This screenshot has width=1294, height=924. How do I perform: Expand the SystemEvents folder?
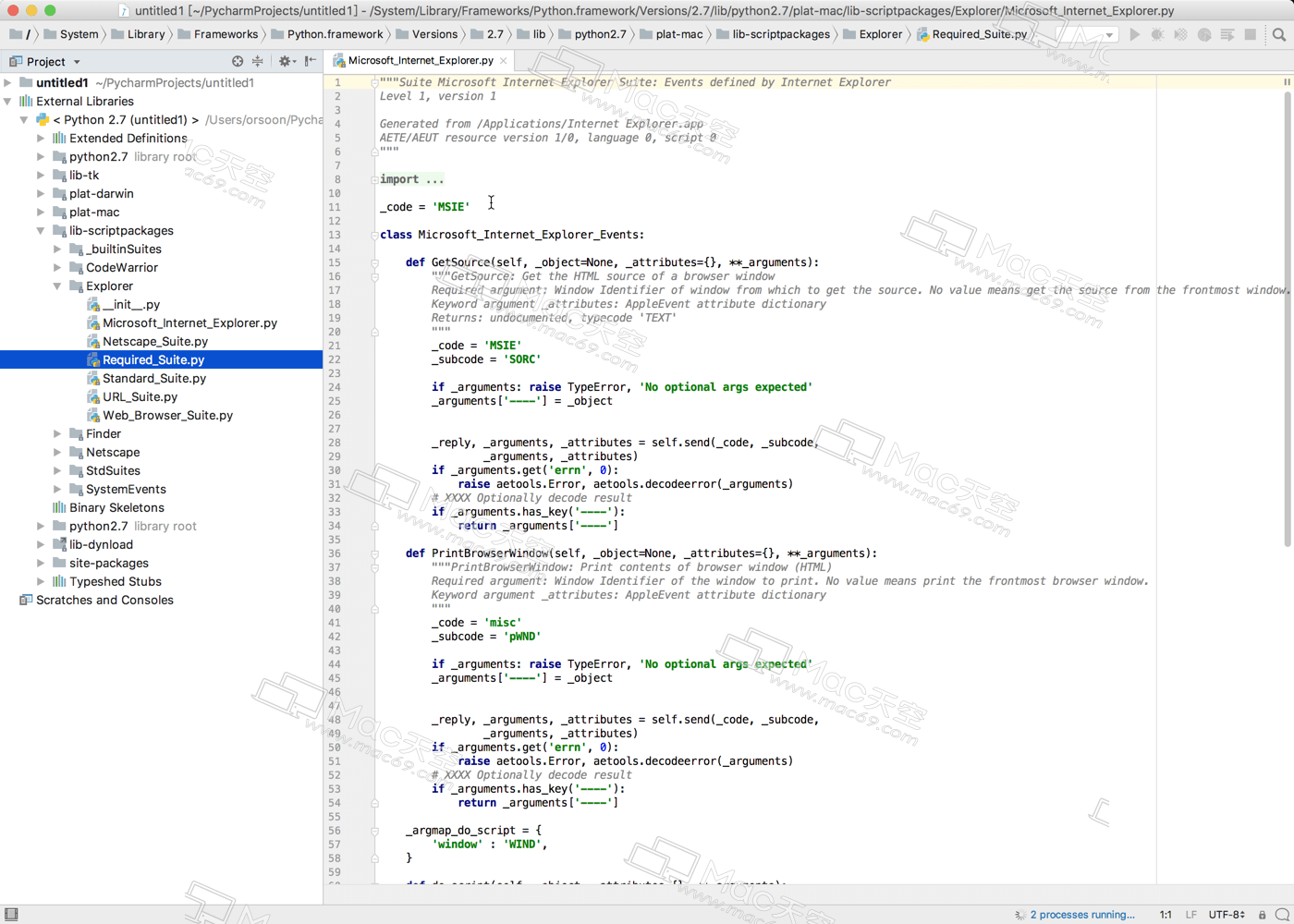57,489
